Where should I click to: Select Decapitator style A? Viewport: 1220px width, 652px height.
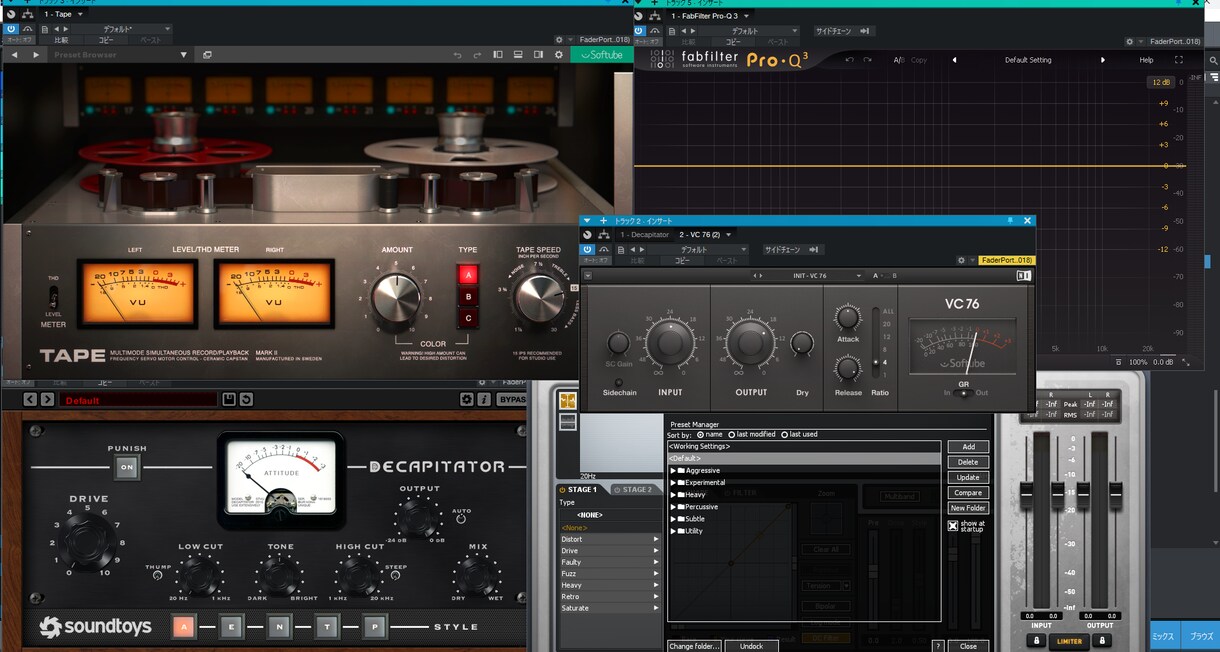pyautogui.click(x=183, y=627)
